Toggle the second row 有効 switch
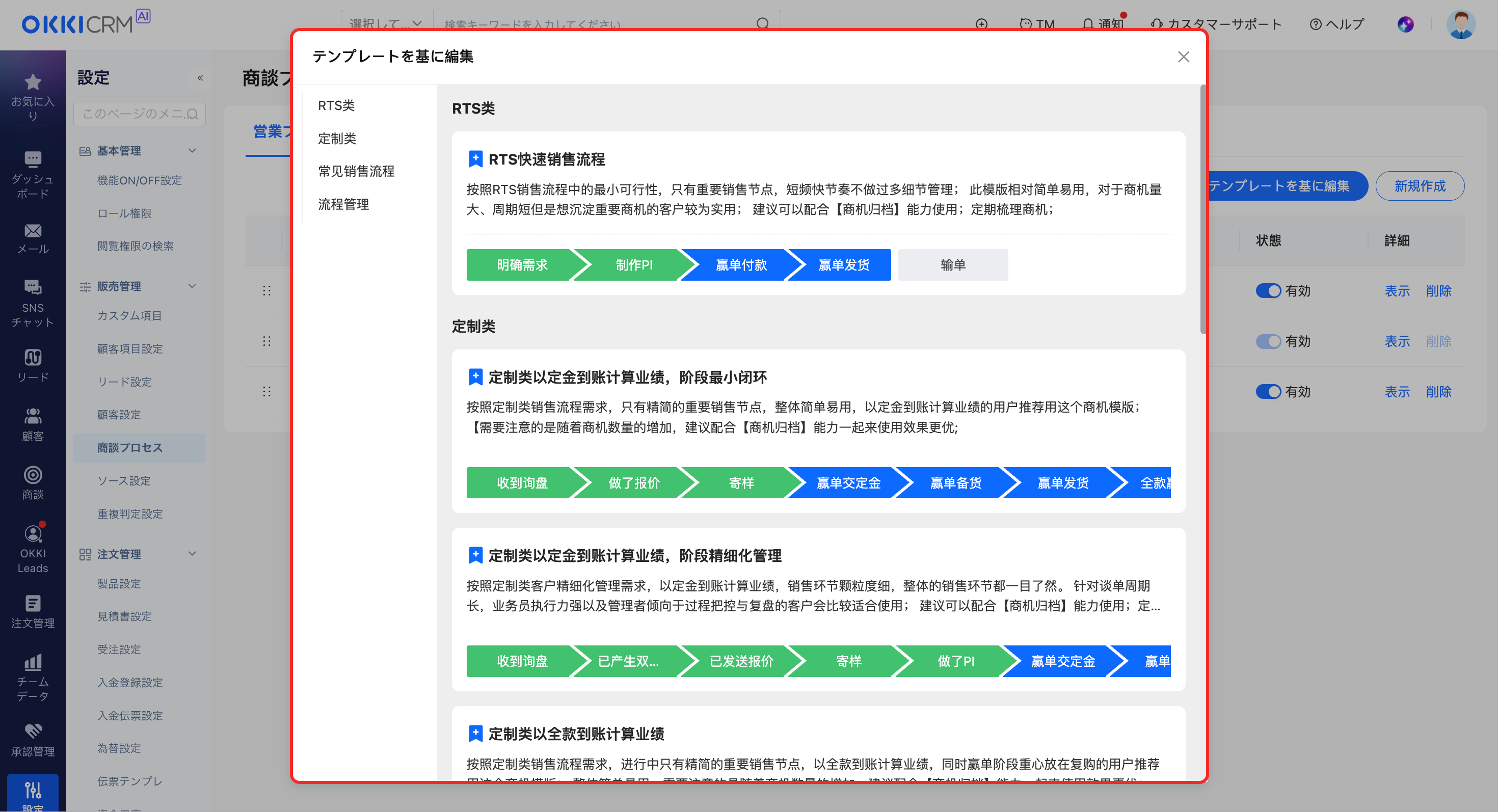Viewport: 1498px width, 812px height. pyautogui.click(x=1268, y=341)
